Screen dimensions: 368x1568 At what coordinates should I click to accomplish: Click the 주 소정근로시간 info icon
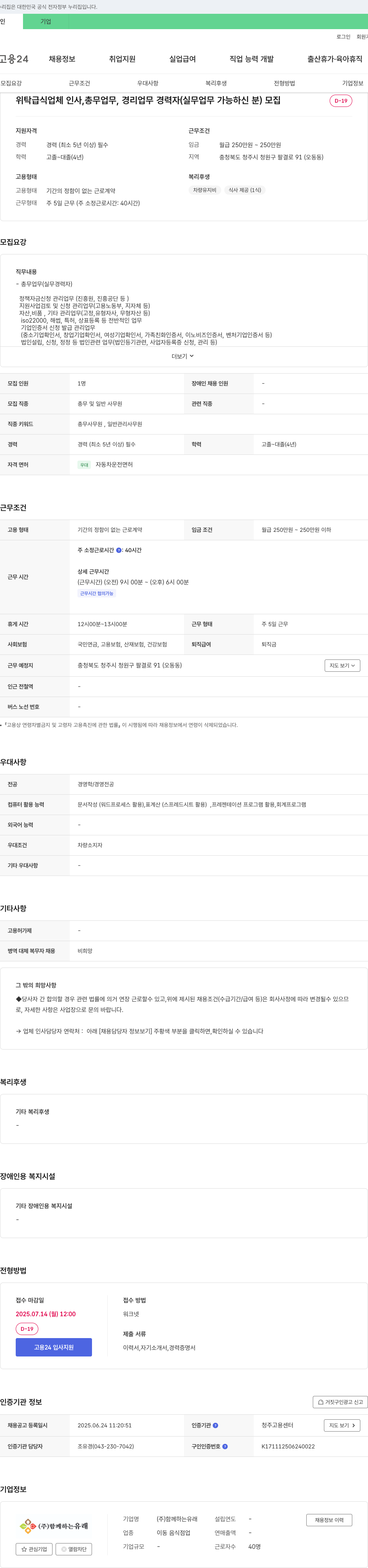tap(119, 550)
